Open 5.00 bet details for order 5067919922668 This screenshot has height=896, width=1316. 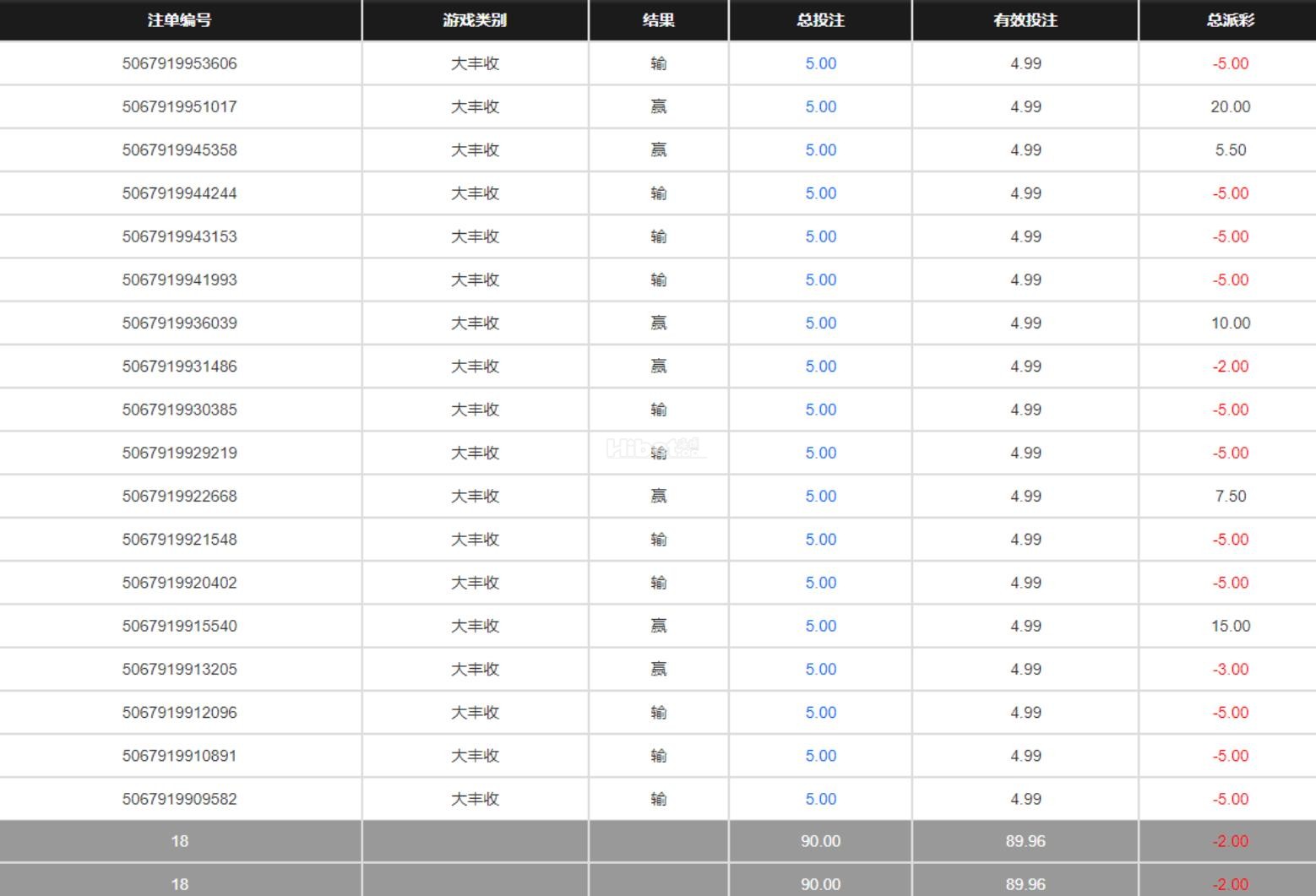click(x=820, y=496)
